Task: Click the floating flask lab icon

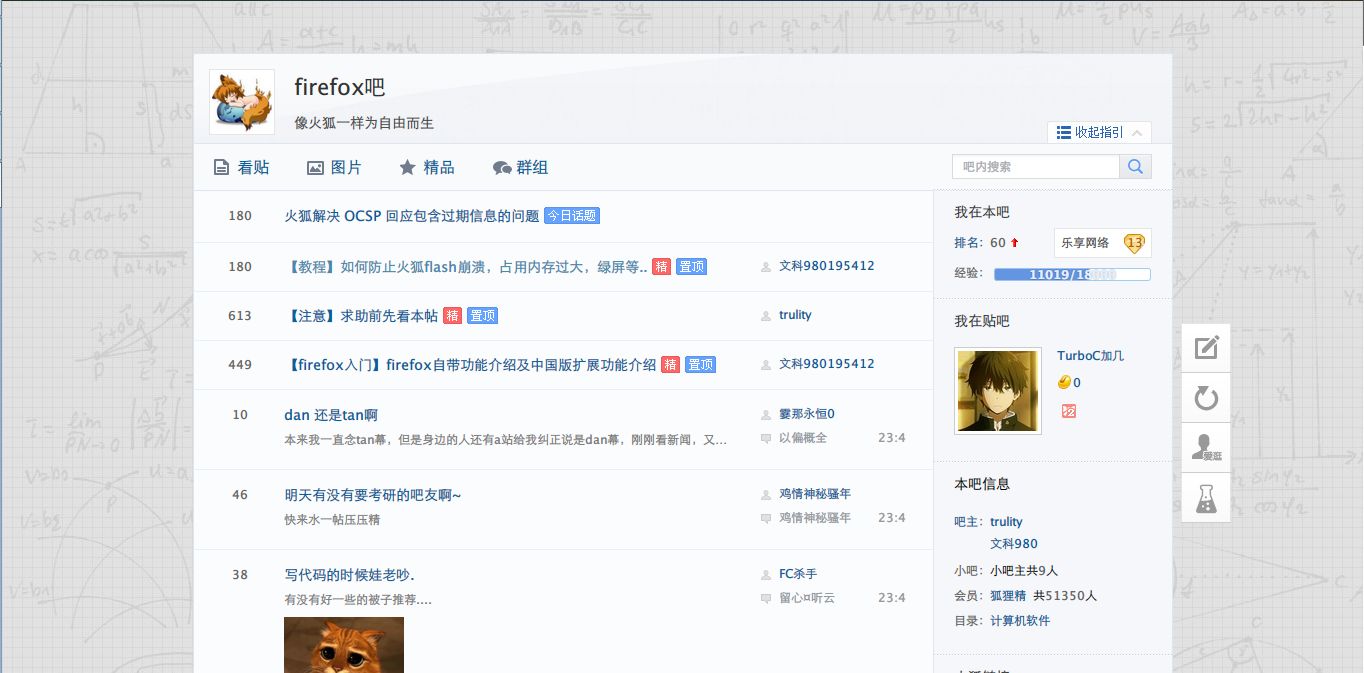Action: click(1206, 497)
